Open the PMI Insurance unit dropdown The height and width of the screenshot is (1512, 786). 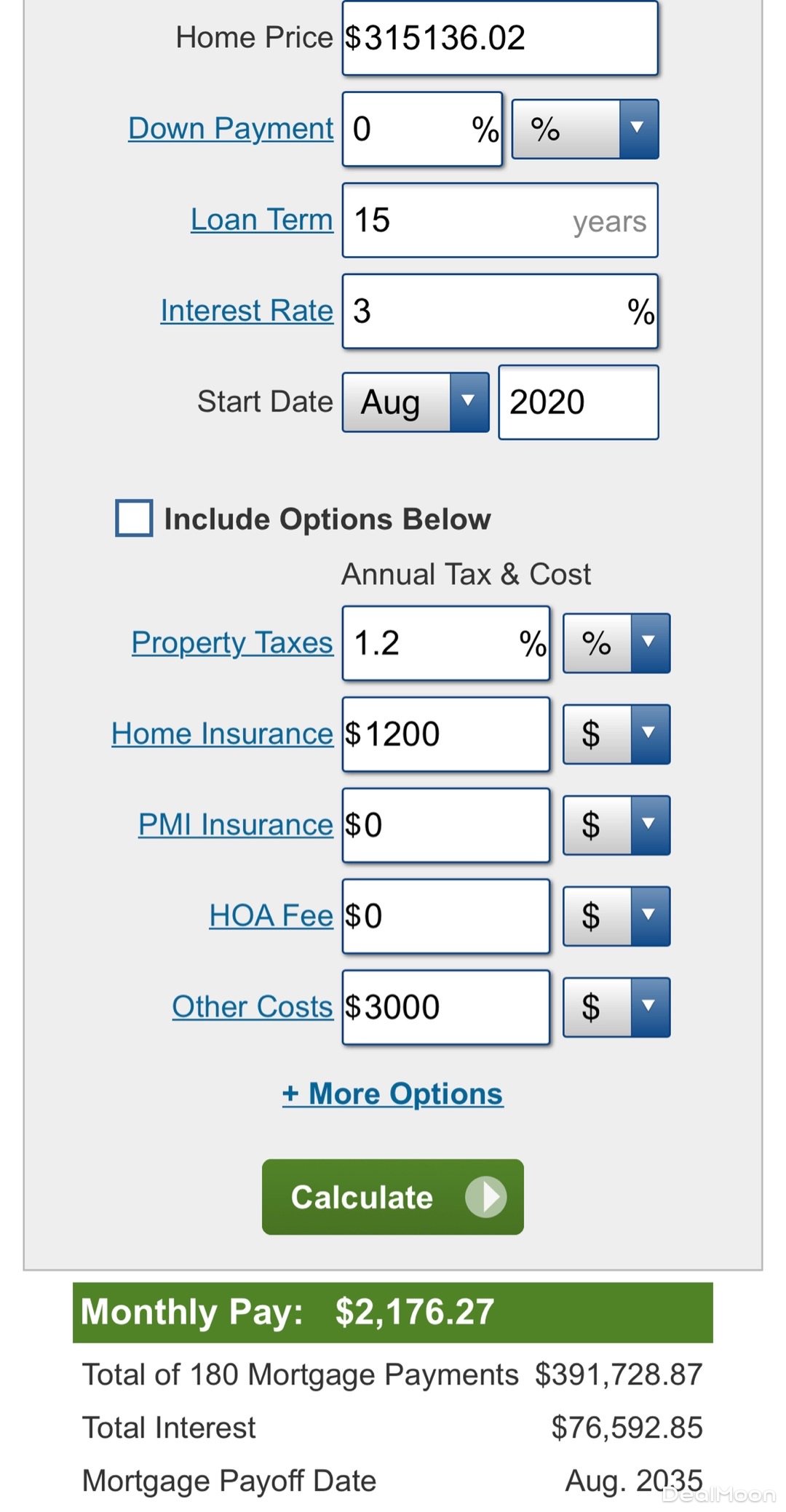616,824
